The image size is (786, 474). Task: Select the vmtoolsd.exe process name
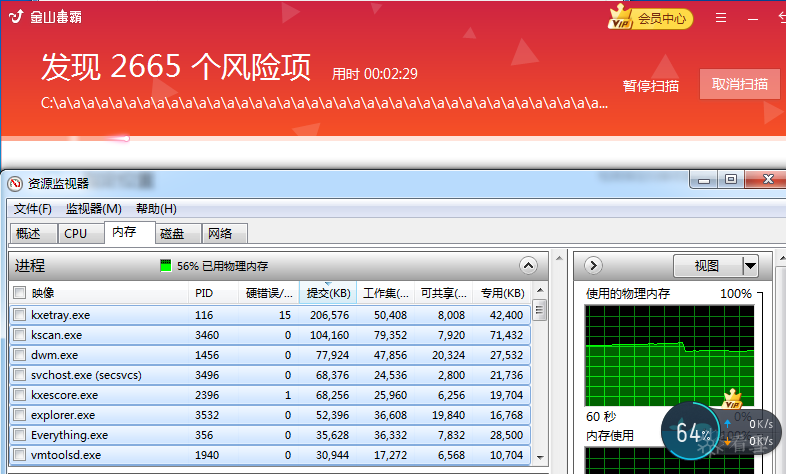click(x=66, y=455)
